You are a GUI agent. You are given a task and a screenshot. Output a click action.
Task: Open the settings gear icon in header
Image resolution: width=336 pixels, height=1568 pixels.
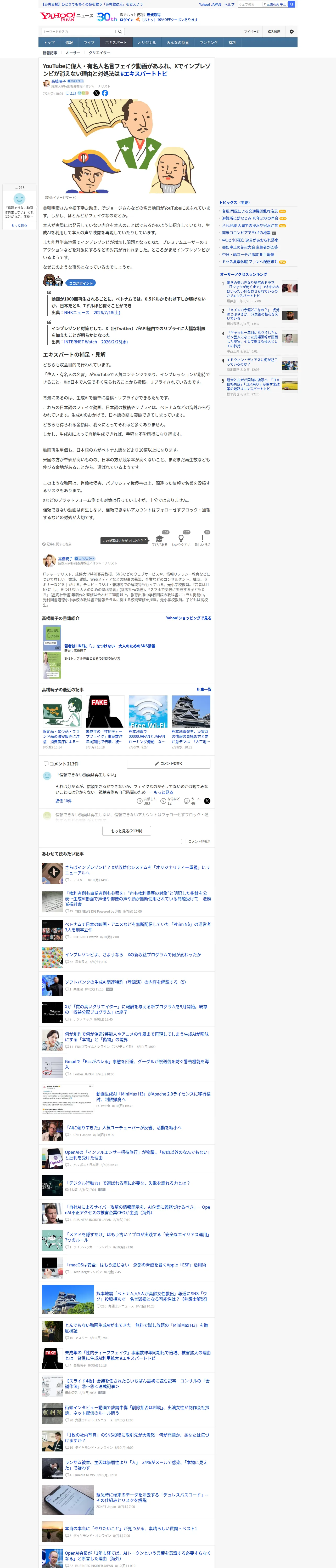tap(292, 32)
